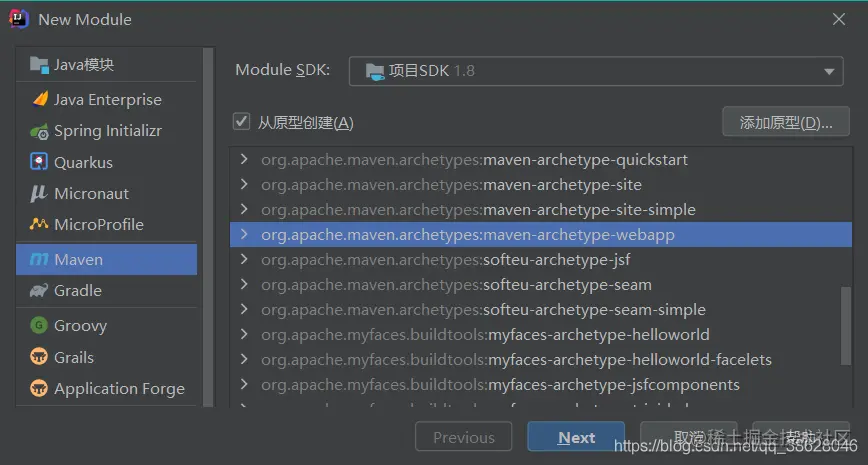Select Groovy module type

(106, 326)
